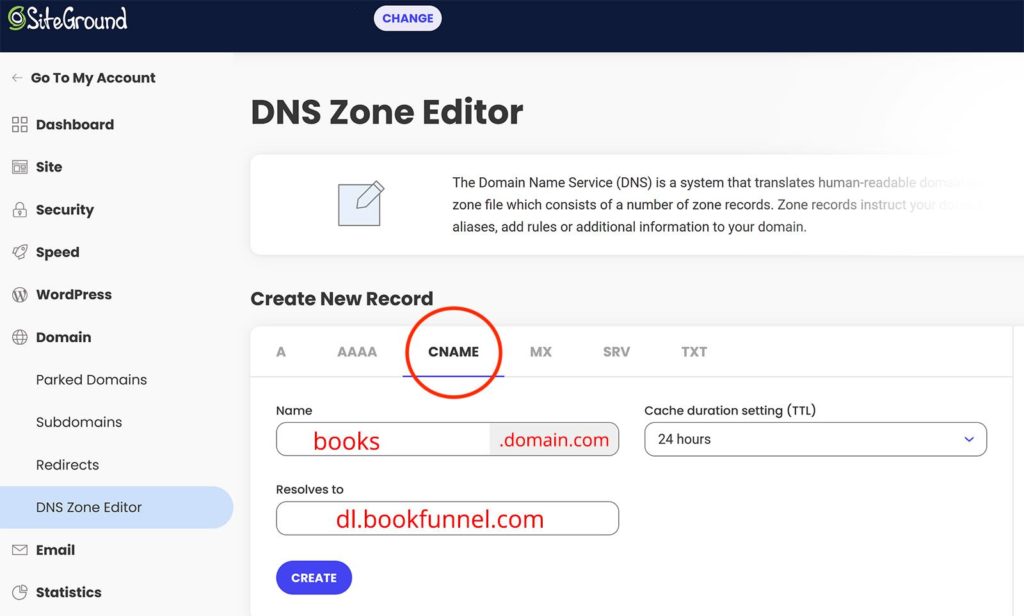Click the .domain.com suffix label
This screenshot has height=616, width=1024.
(554, 439)
